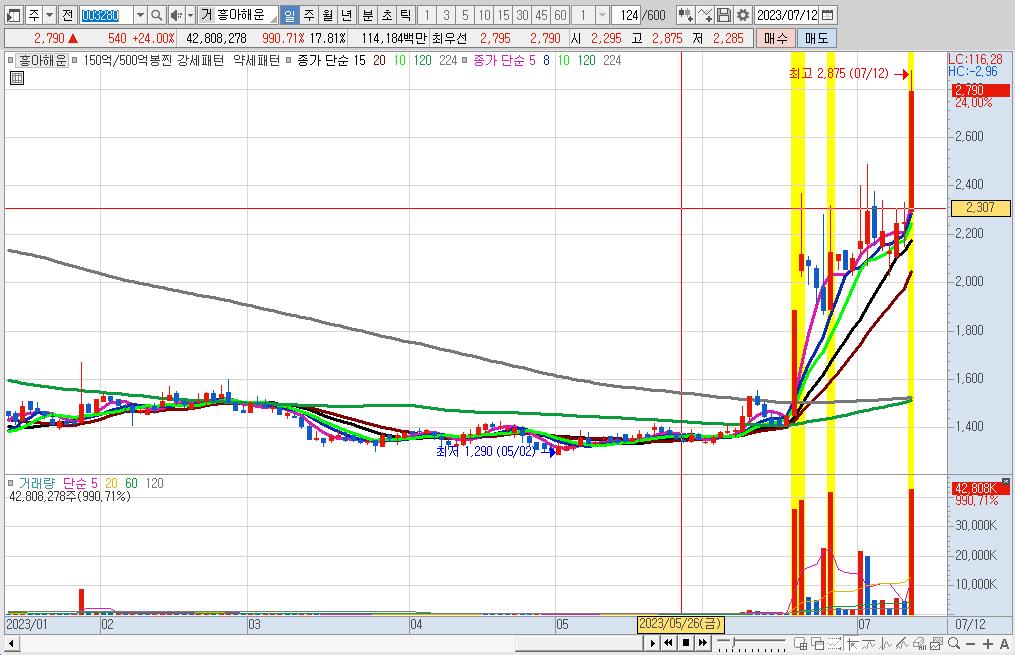Choose the 3 interval button

point(446,15)
